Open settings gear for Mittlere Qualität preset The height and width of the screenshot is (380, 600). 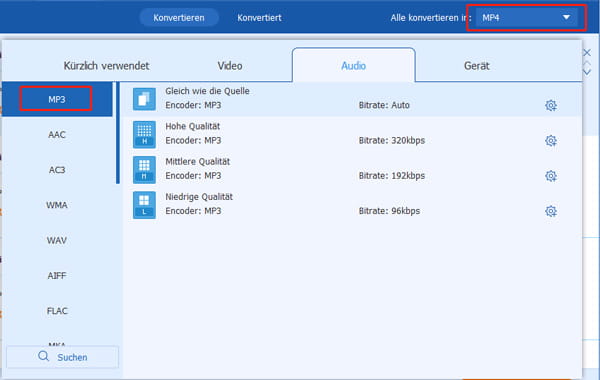(551, 176)
